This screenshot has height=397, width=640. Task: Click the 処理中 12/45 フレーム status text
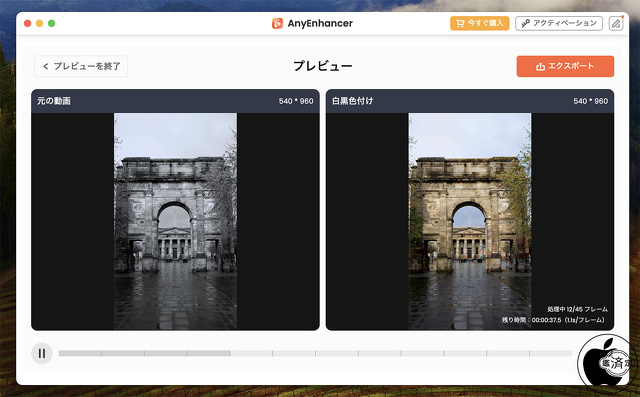[577, 309]
